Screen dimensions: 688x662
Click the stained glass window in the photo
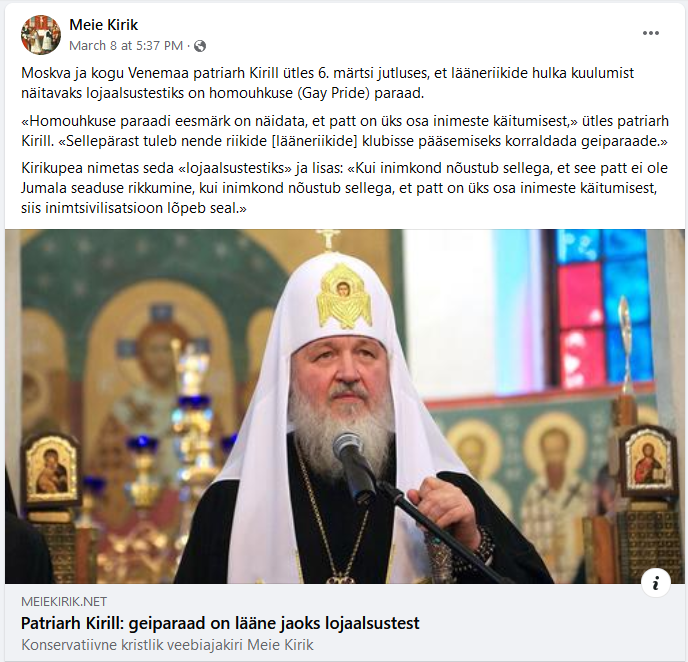click(x=601, y=307)
